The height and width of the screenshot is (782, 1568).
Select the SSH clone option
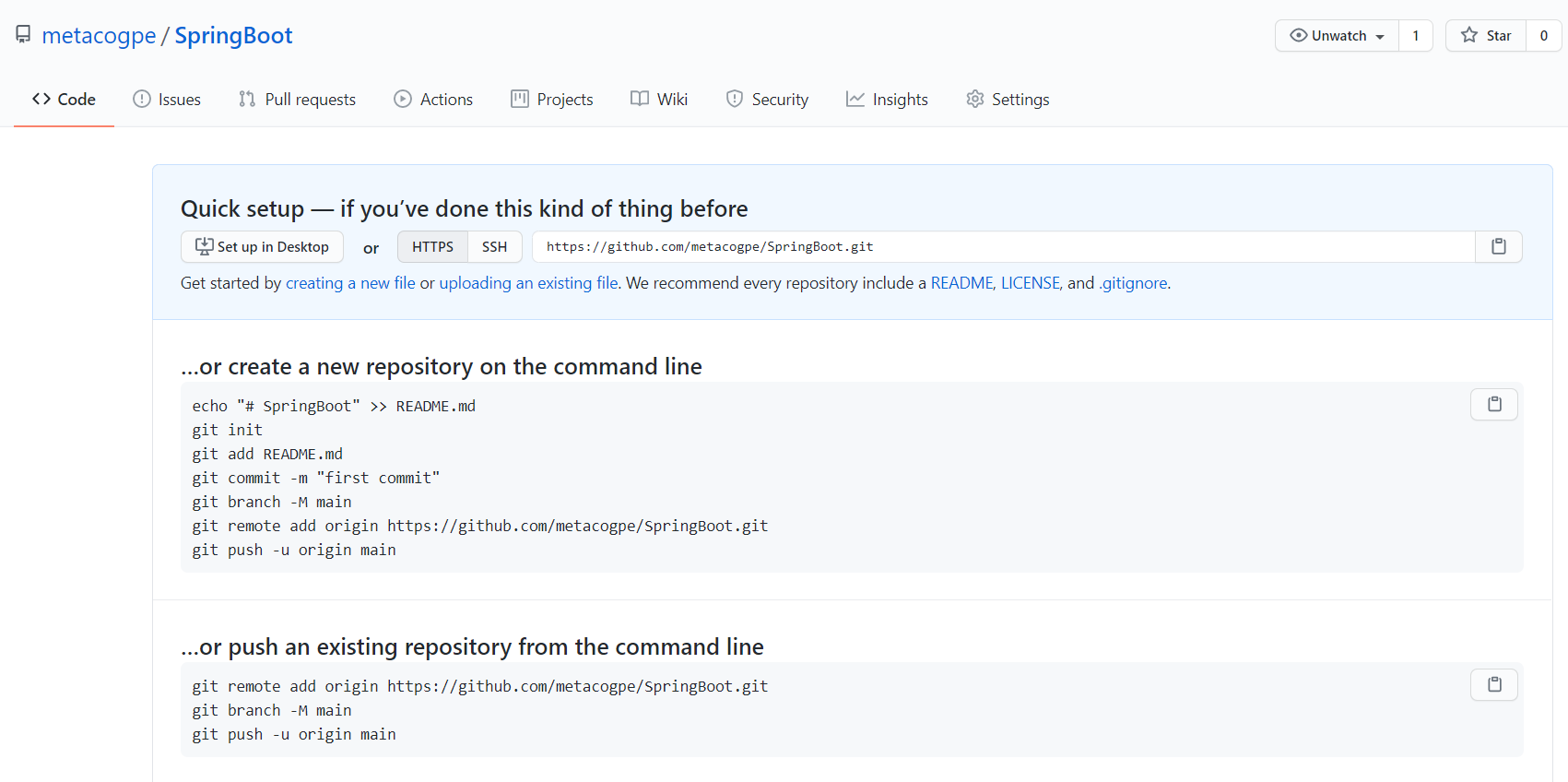(x=495, y=246)
